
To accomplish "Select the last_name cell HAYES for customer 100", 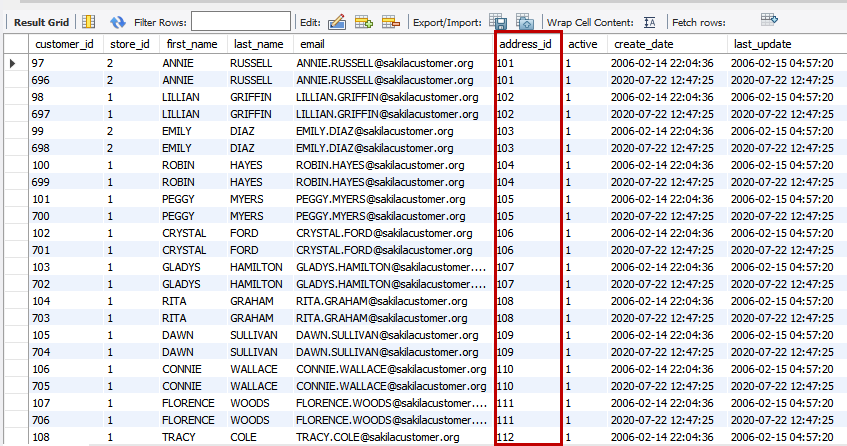I will (250, 165).
